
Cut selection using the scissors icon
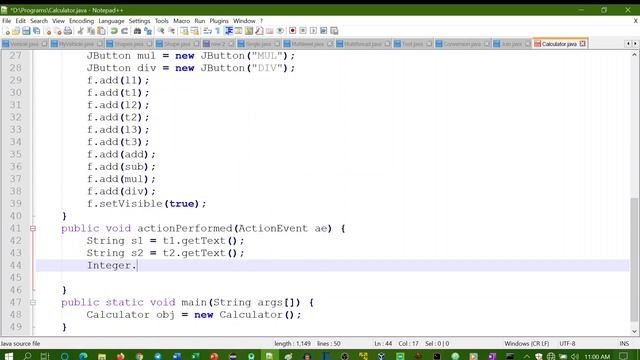(x=80, y=31)
